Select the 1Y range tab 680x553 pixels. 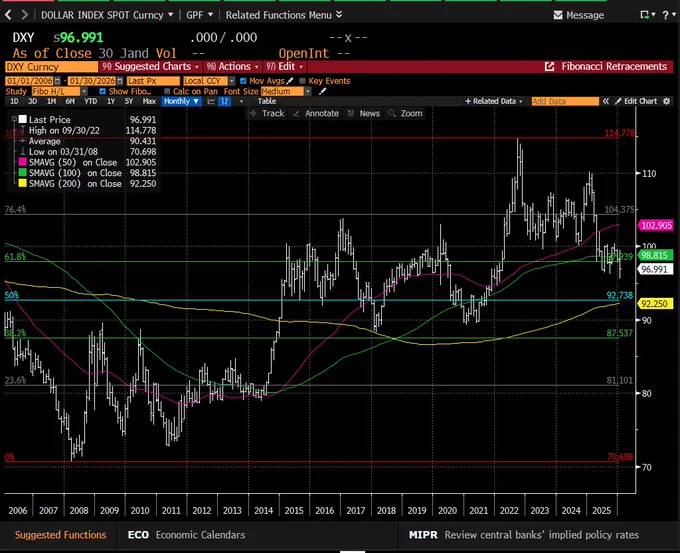(111, 101)
